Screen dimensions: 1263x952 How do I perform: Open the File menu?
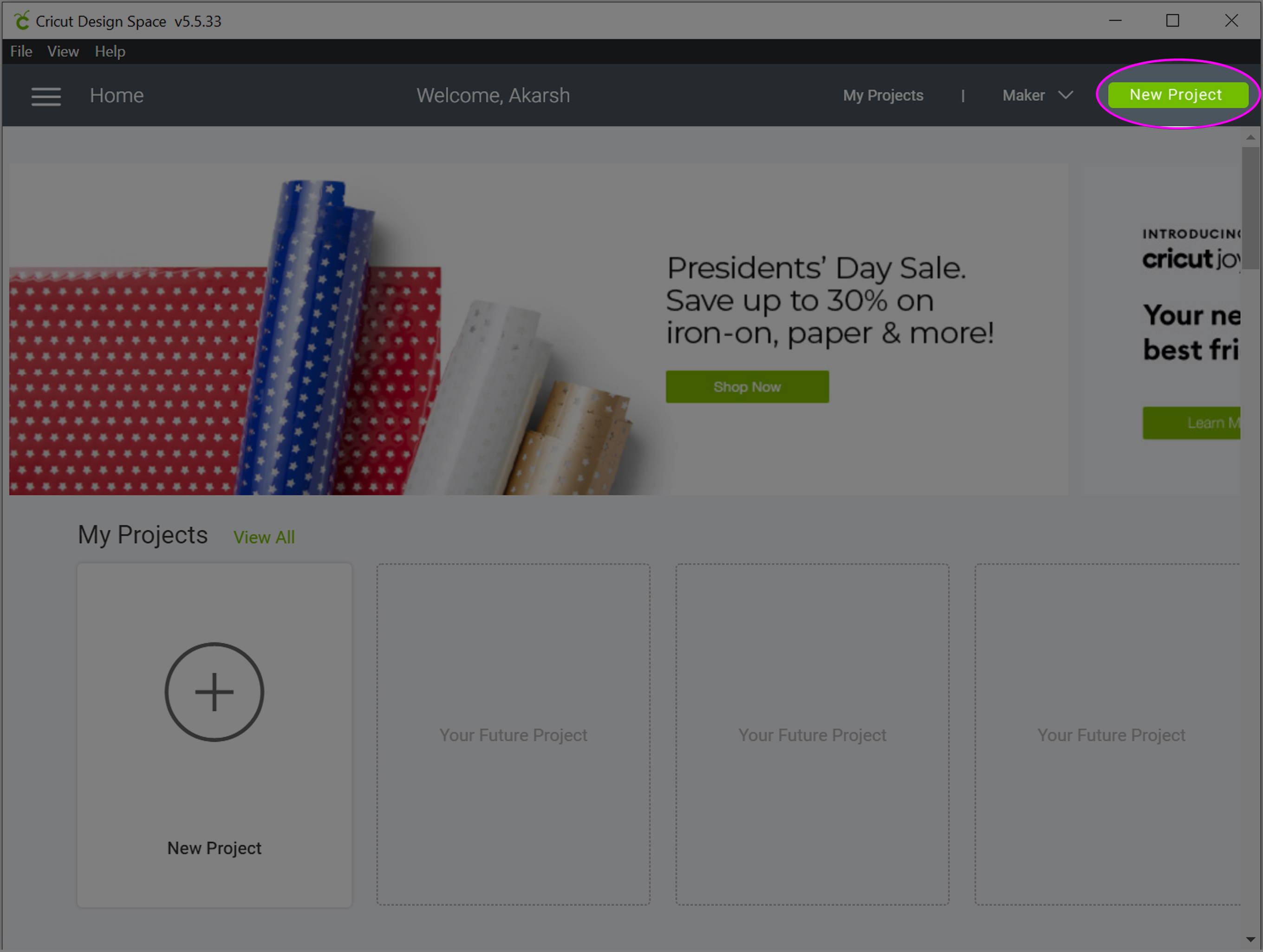point(21,52)
